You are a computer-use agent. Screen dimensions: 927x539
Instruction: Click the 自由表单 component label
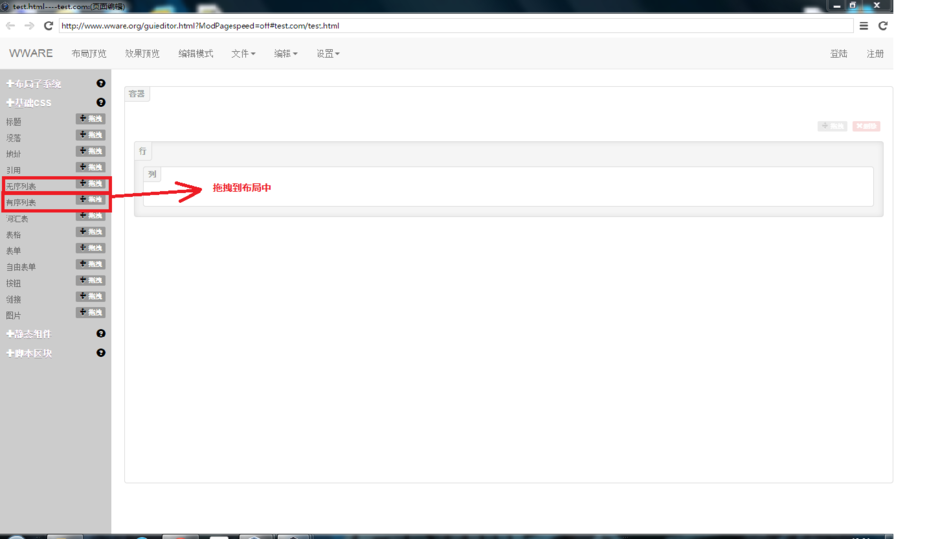21,267
